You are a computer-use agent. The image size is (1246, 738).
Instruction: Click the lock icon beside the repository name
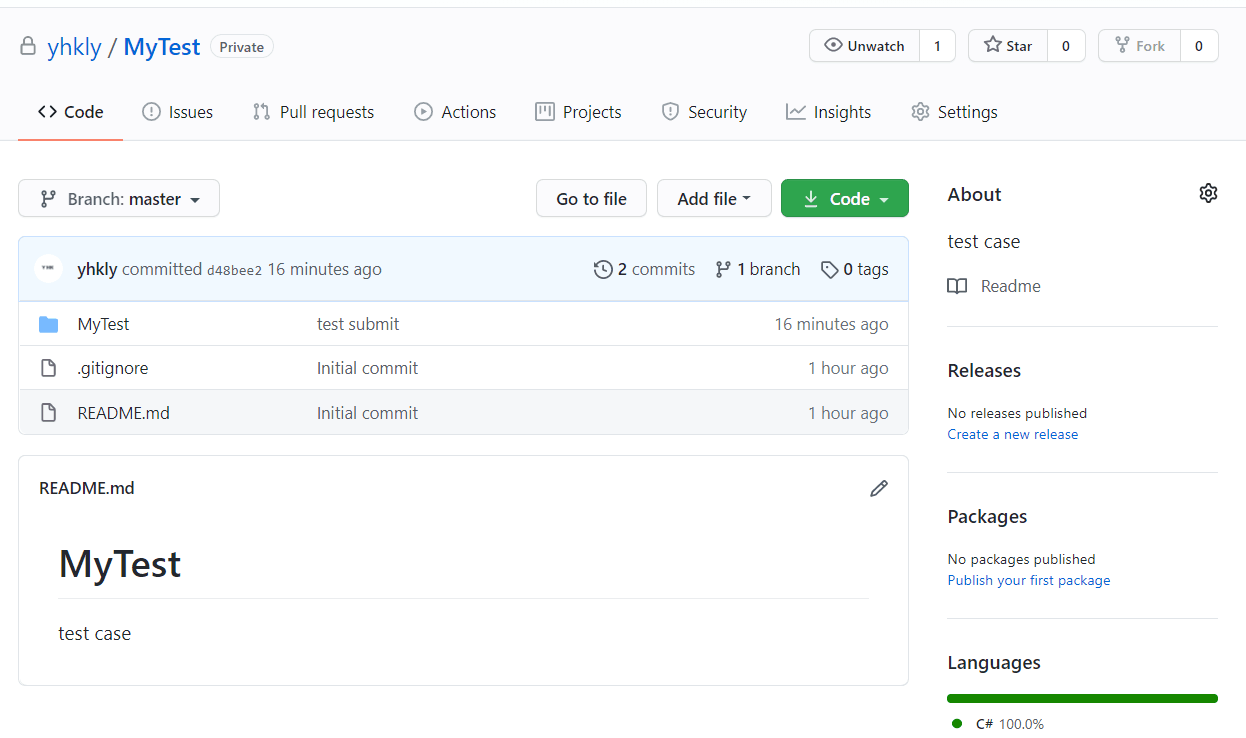[x=28, y=46]
